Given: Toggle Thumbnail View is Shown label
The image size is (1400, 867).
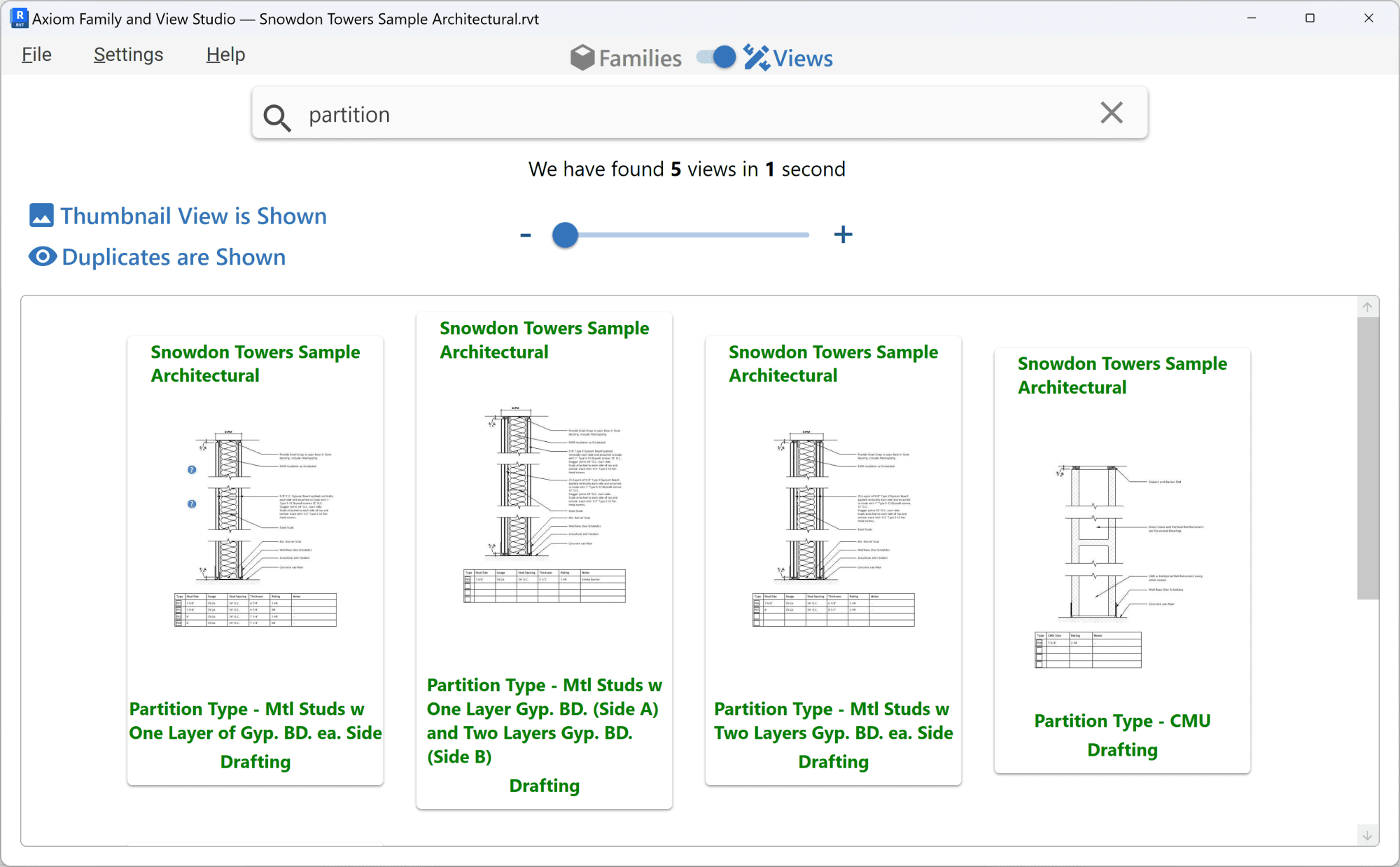Looking at the screenshot, I should (x=193, y=216).
